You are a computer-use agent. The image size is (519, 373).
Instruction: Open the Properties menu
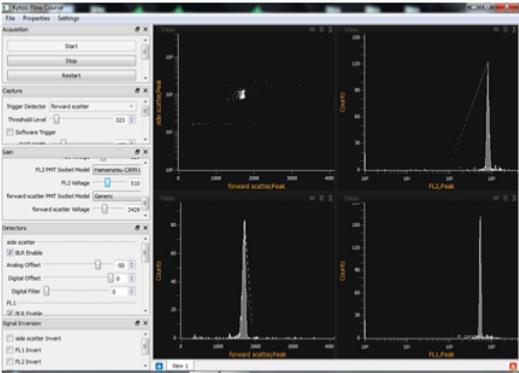tap(36, 18)
